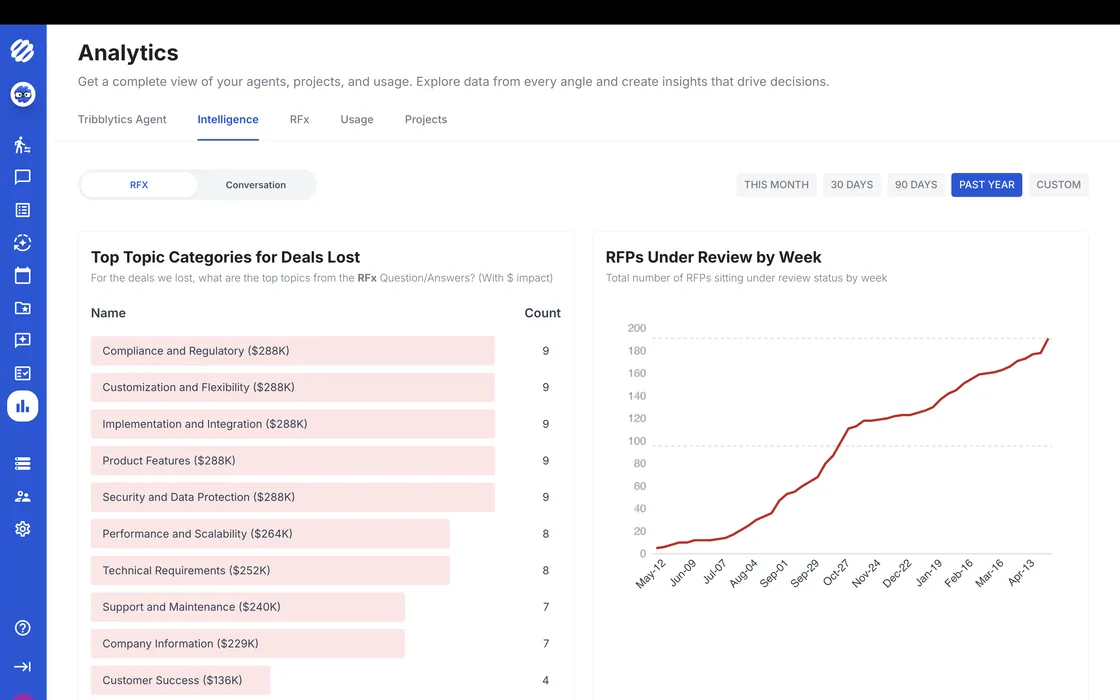Switch to the RFx tab

[x=299, y=119]
